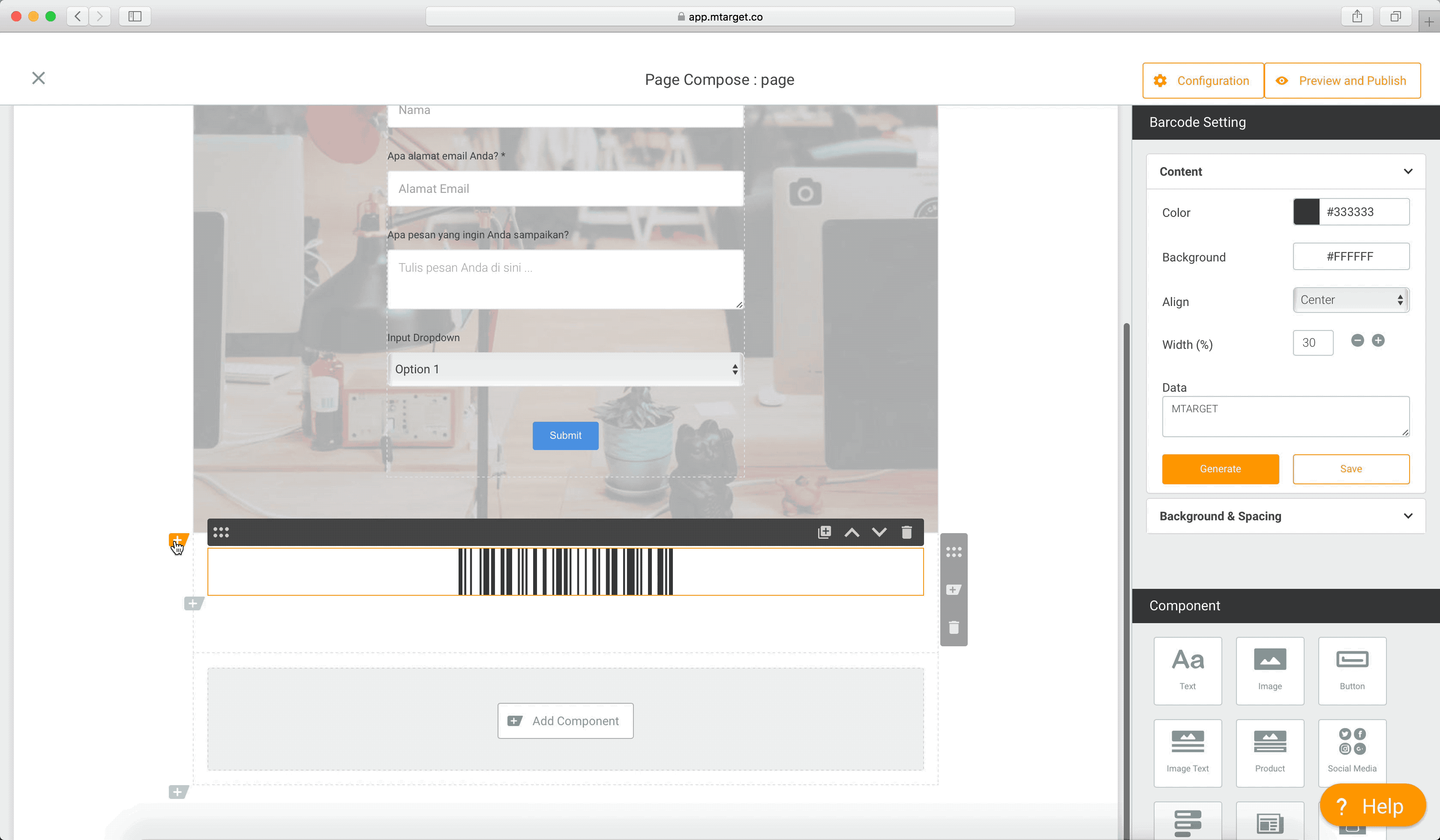Add the Image Text component

1188,753
